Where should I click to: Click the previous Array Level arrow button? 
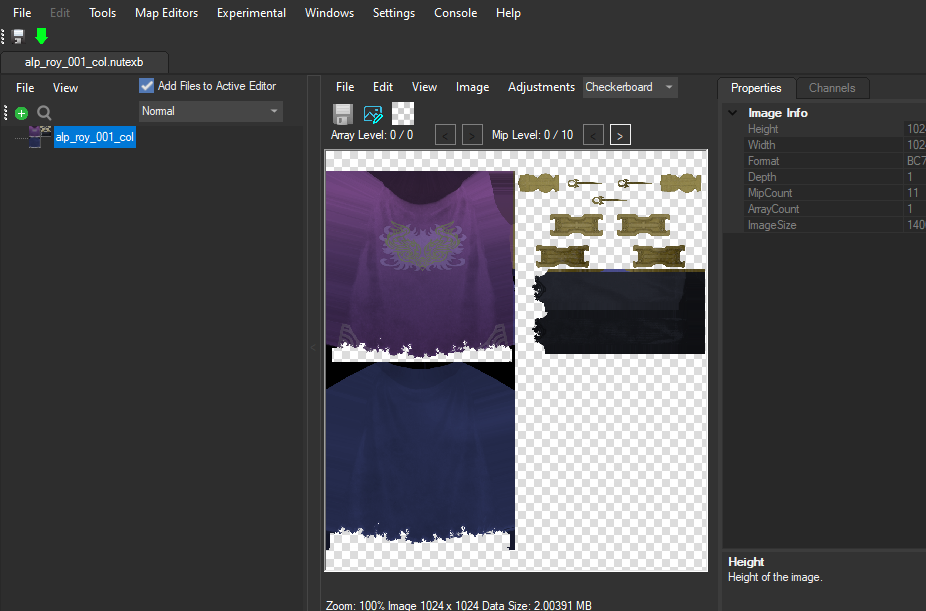click(445, 134)
